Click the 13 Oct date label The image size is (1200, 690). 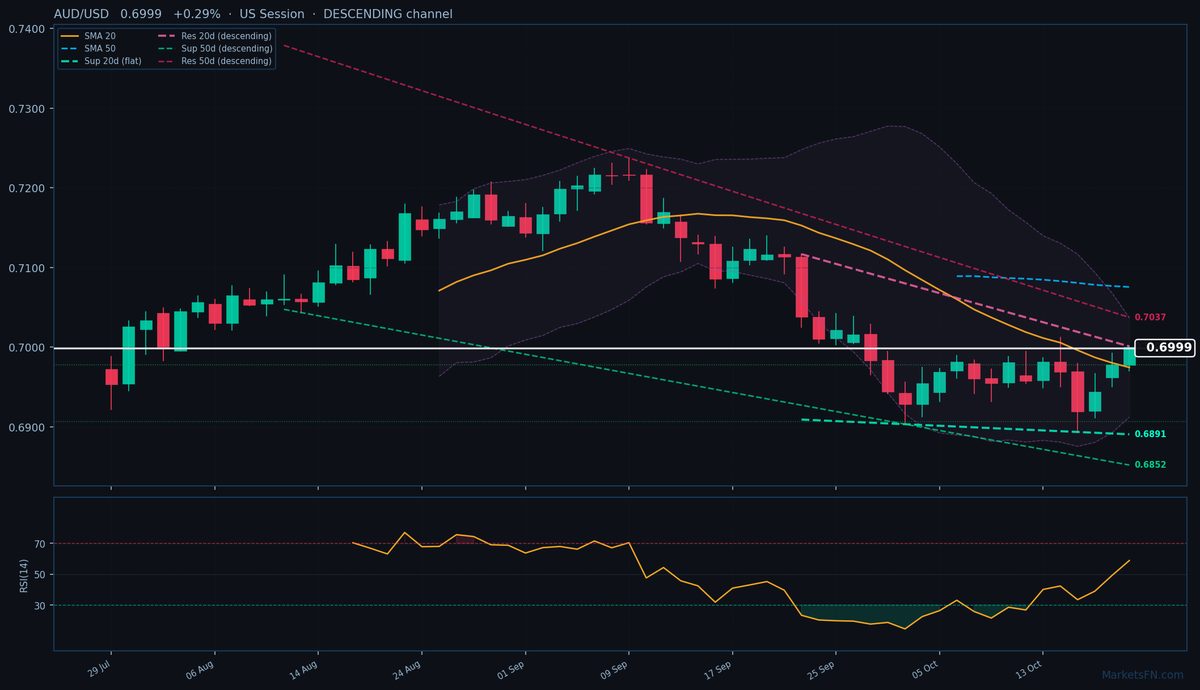coord(1029,668)
